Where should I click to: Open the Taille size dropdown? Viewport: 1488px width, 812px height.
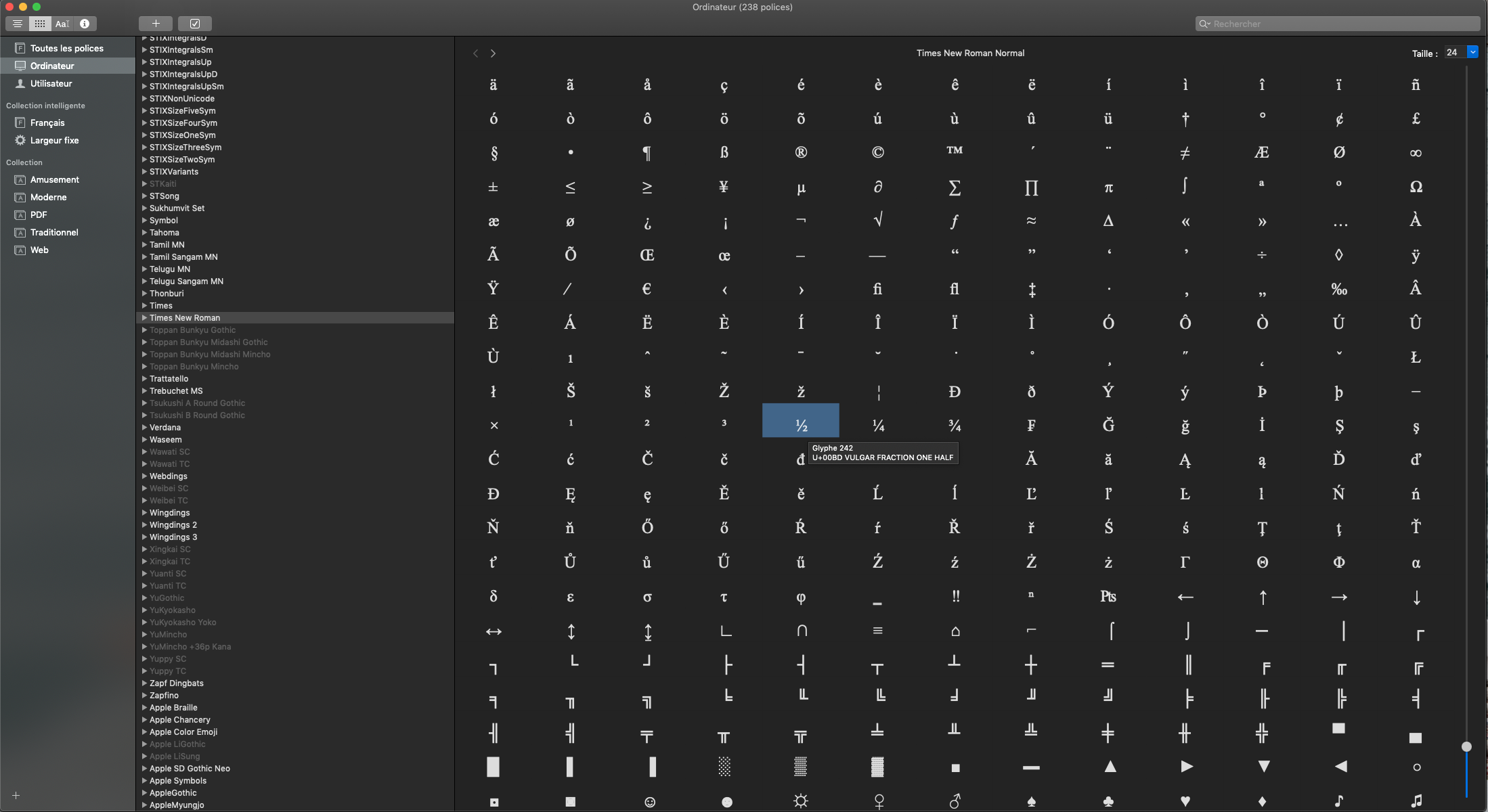[1472, 52]
